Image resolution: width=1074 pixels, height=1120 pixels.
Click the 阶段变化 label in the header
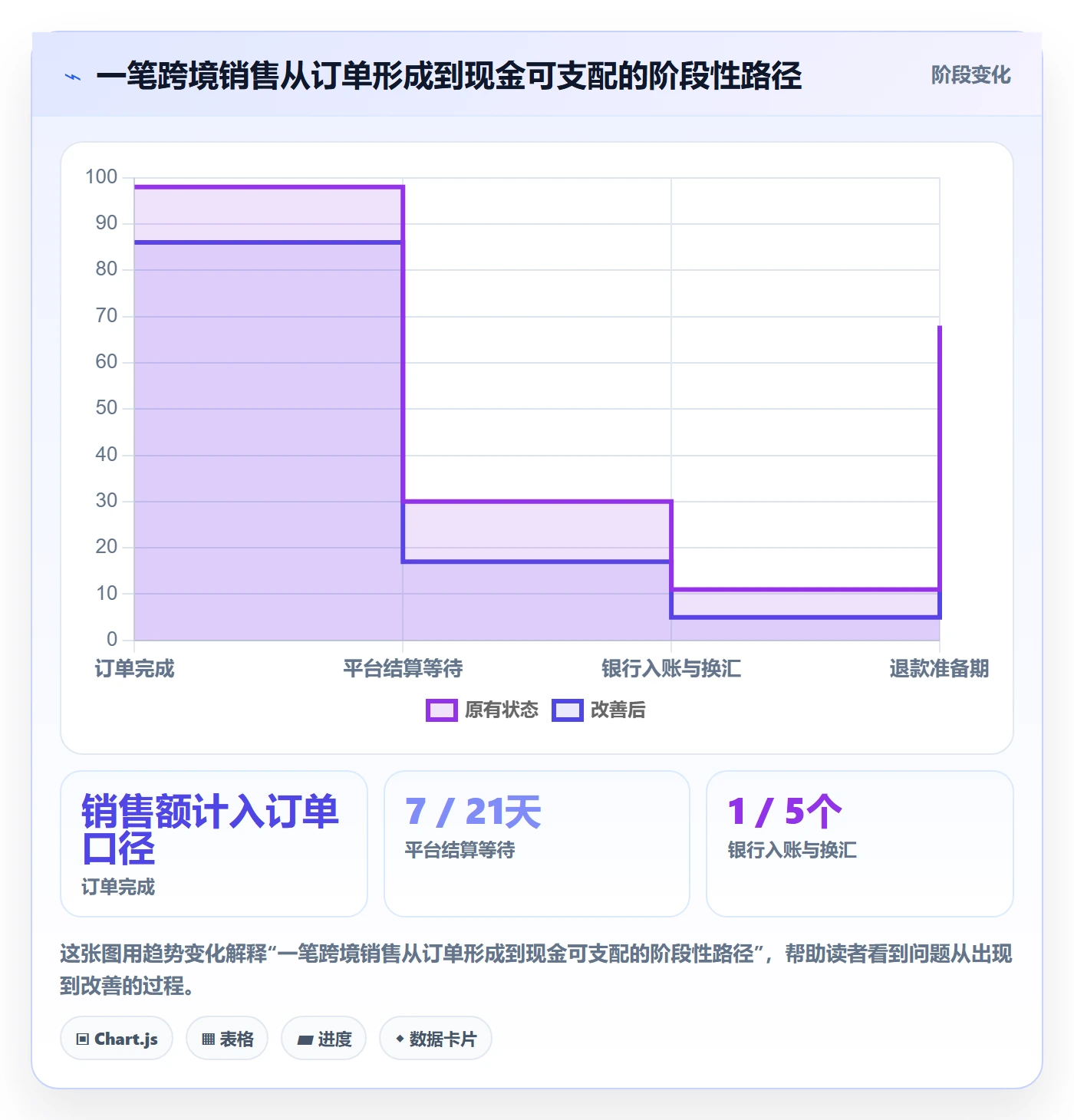tap(970, 75)
